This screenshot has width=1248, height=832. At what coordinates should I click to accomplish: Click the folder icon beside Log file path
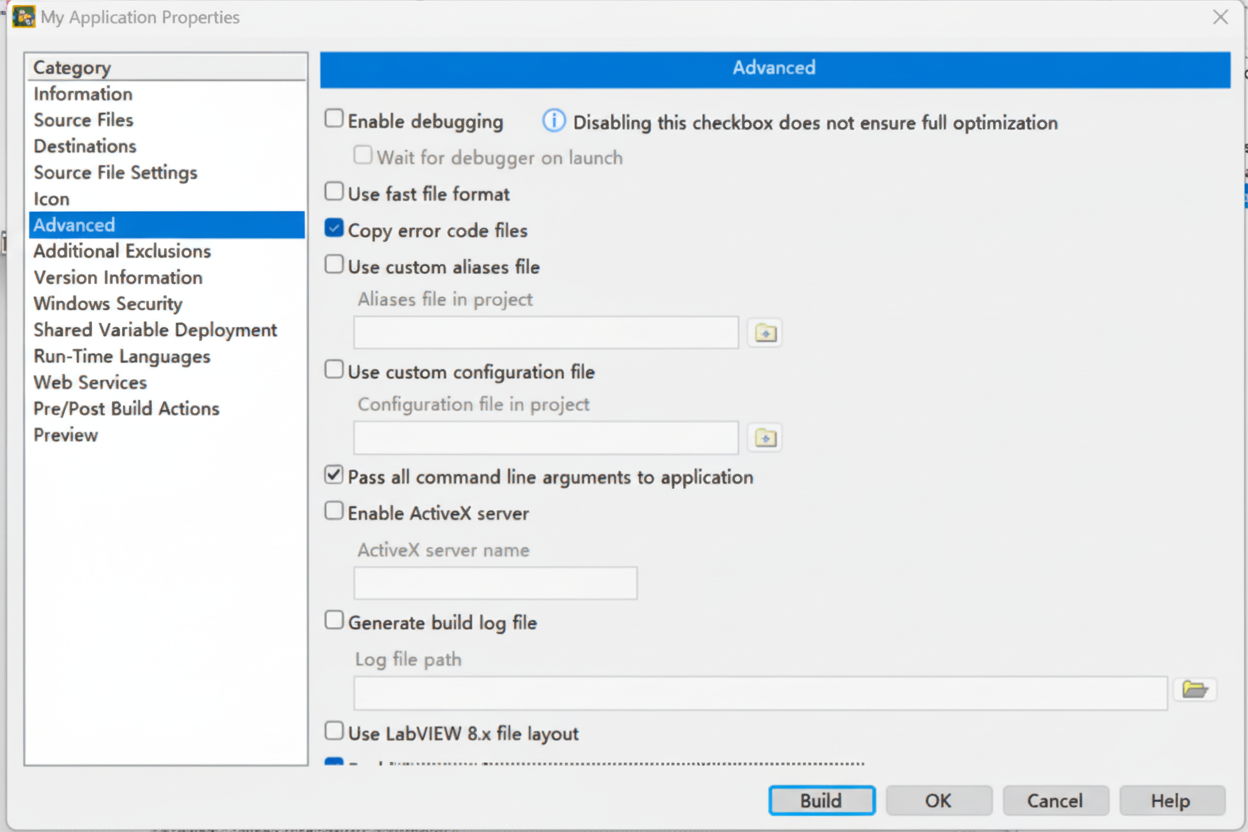click(1195, 690)
